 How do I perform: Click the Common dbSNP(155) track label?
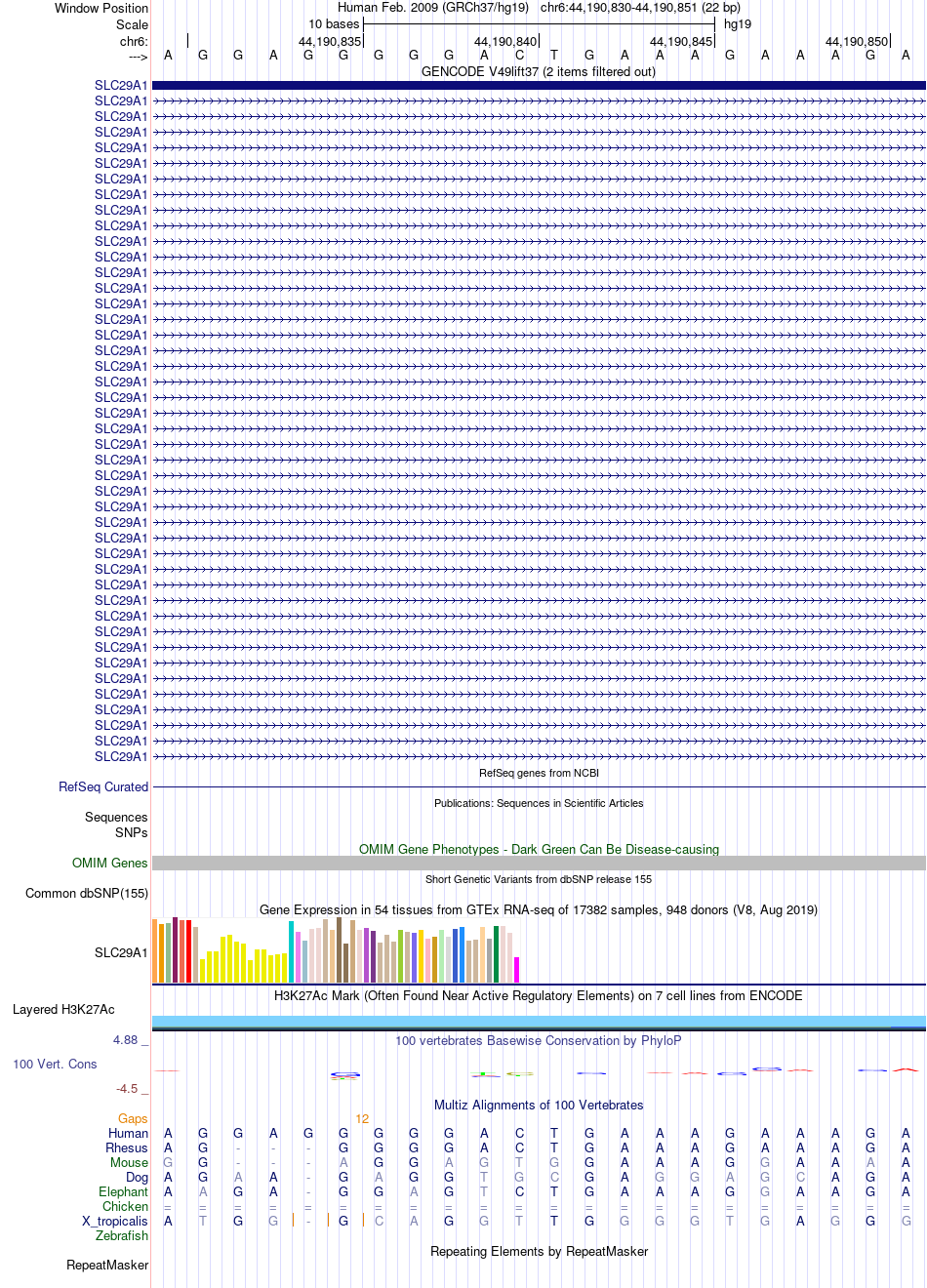point(87,894)
